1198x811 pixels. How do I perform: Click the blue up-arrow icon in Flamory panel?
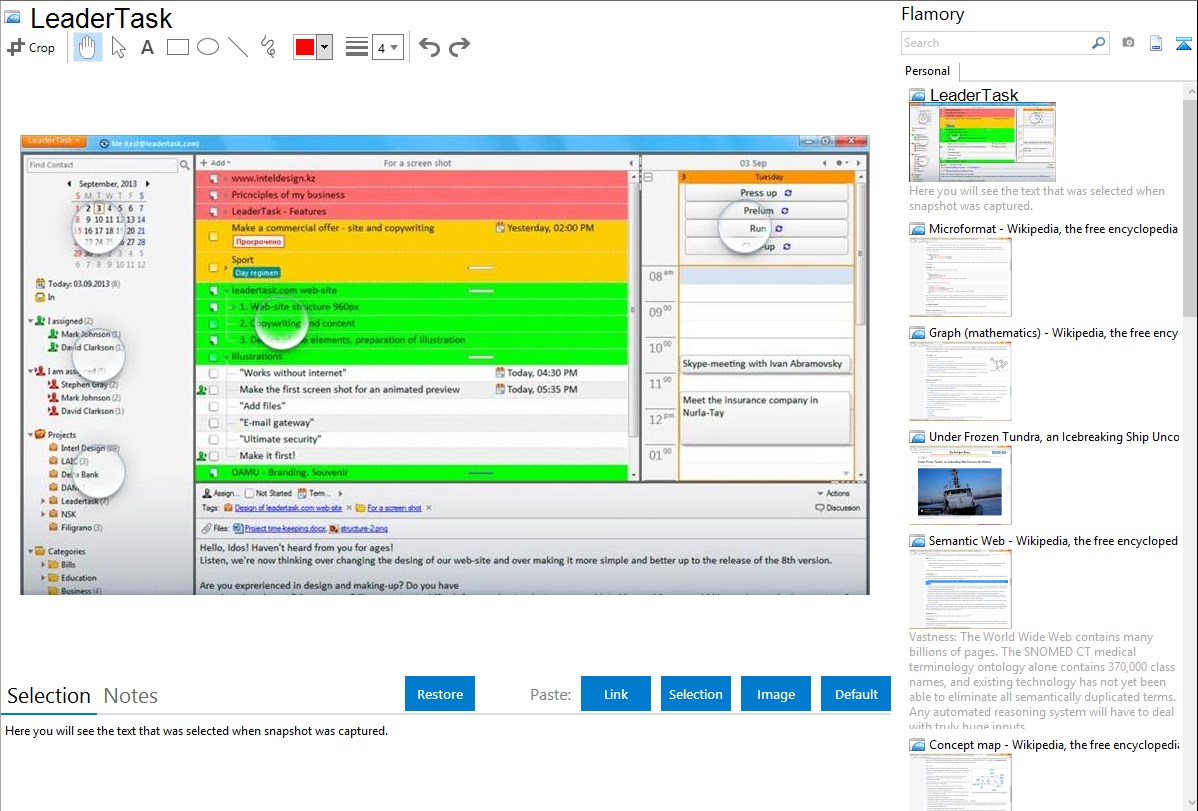[x=1183, y=43]
